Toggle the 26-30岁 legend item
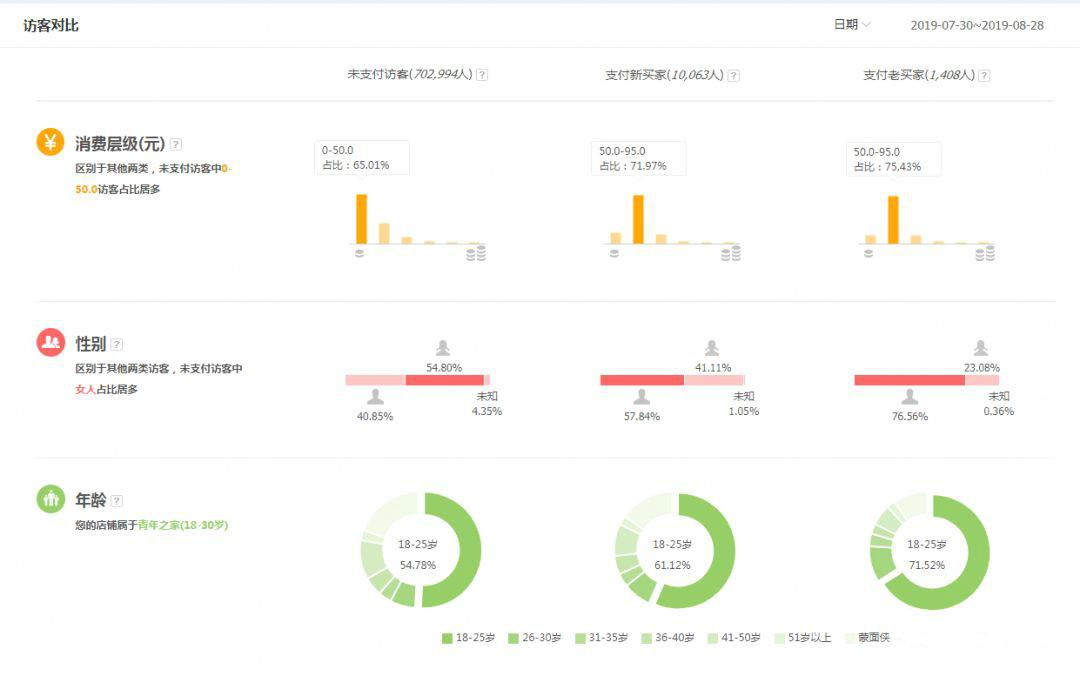This screenshot has height=676, width=1080. coord(534,638)
